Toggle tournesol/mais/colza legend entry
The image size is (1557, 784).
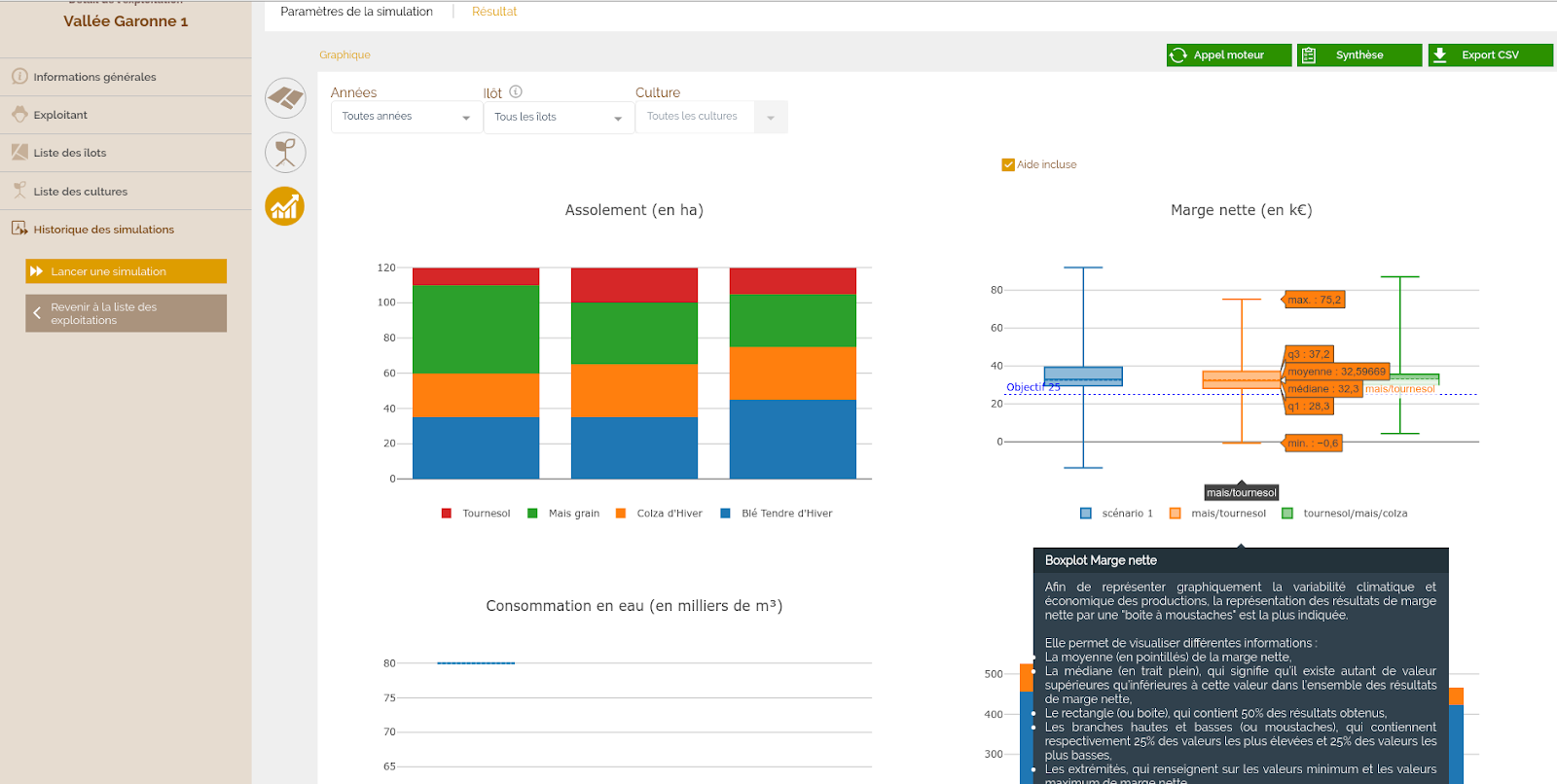coord(1345,514)
